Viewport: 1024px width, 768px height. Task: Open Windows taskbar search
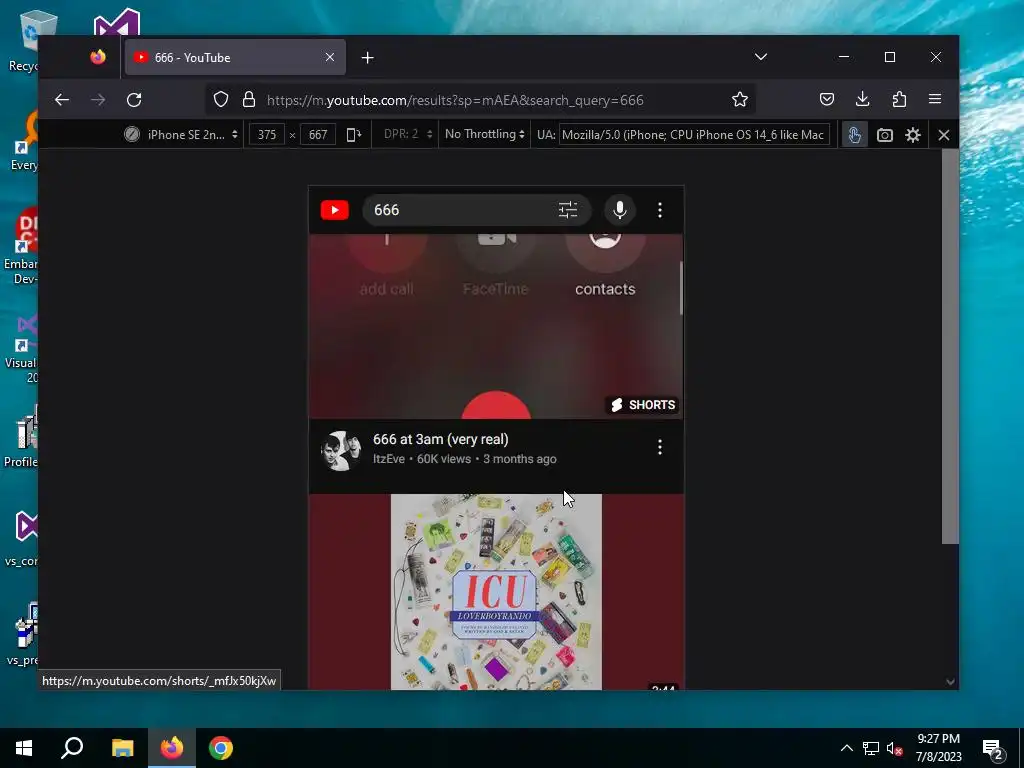[x=72, y=748]
